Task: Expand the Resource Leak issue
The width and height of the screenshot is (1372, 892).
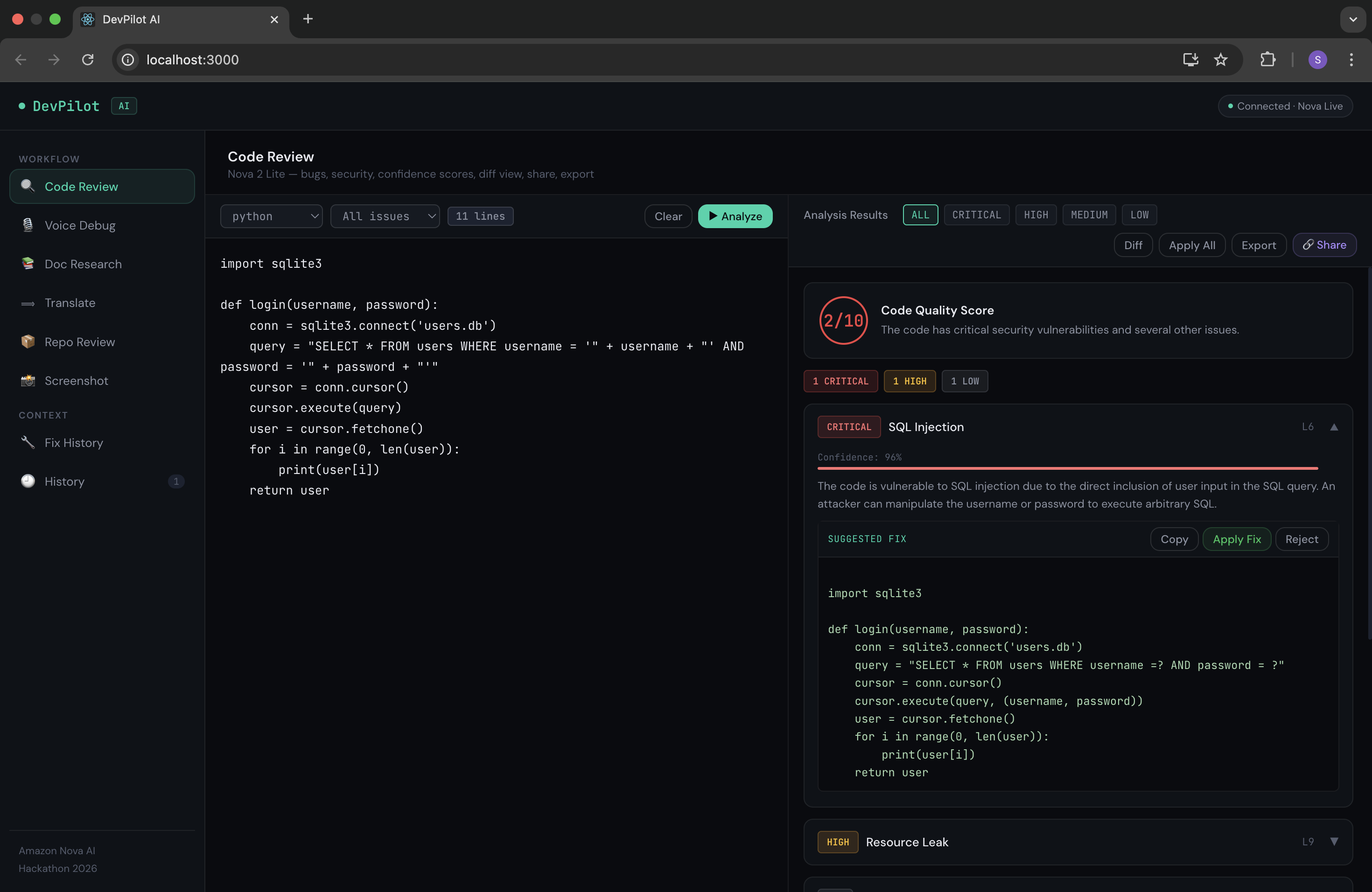Action: coord(1333,841)
